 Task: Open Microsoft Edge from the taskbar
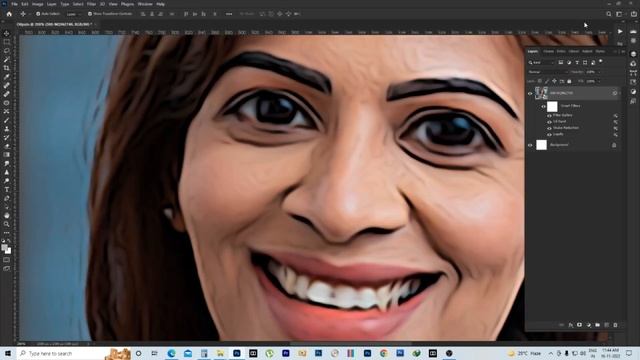(171, 353)
